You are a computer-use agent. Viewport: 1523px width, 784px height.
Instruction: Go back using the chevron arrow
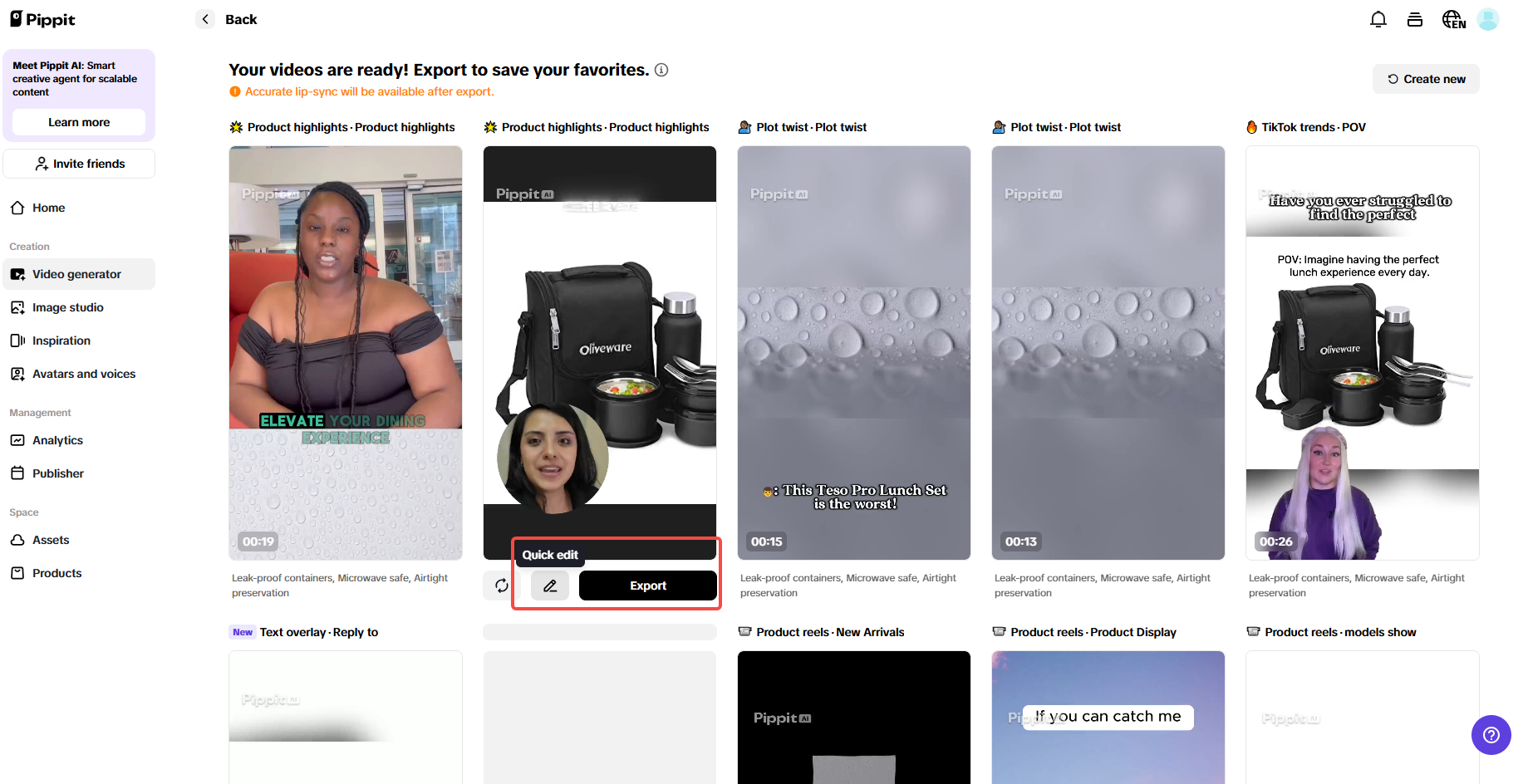pyautogui.click(x=205, y=19)
